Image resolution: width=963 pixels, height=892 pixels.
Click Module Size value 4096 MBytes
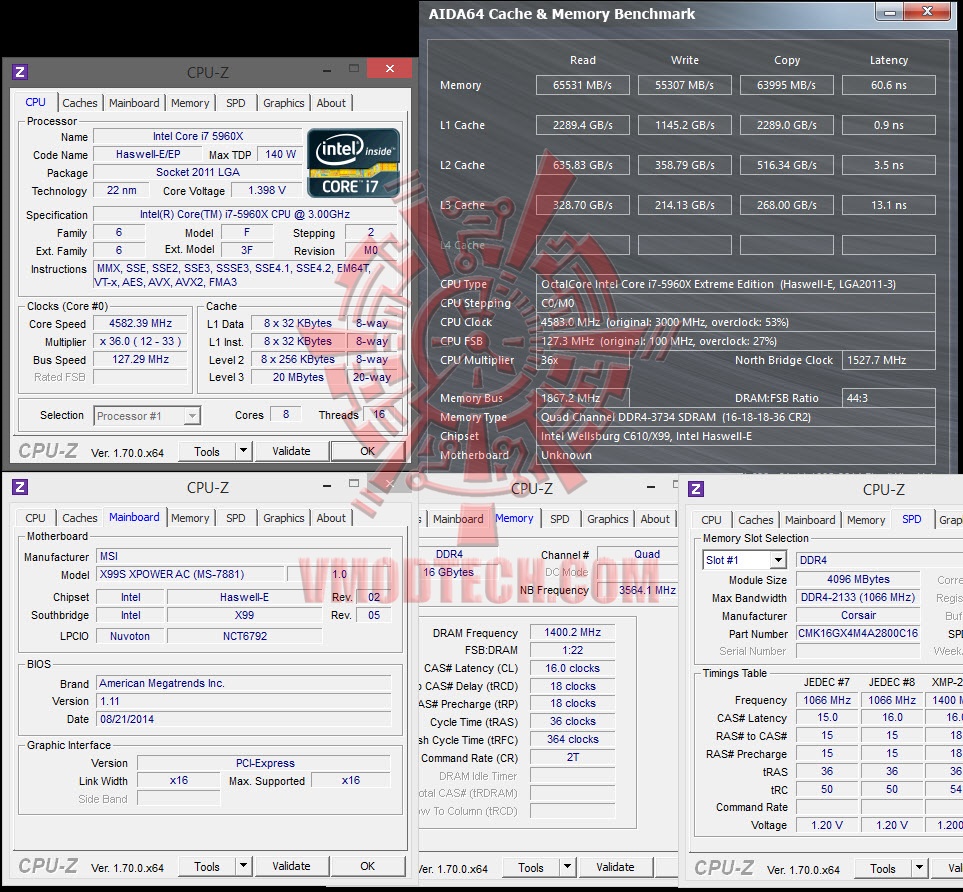point(858,579)
